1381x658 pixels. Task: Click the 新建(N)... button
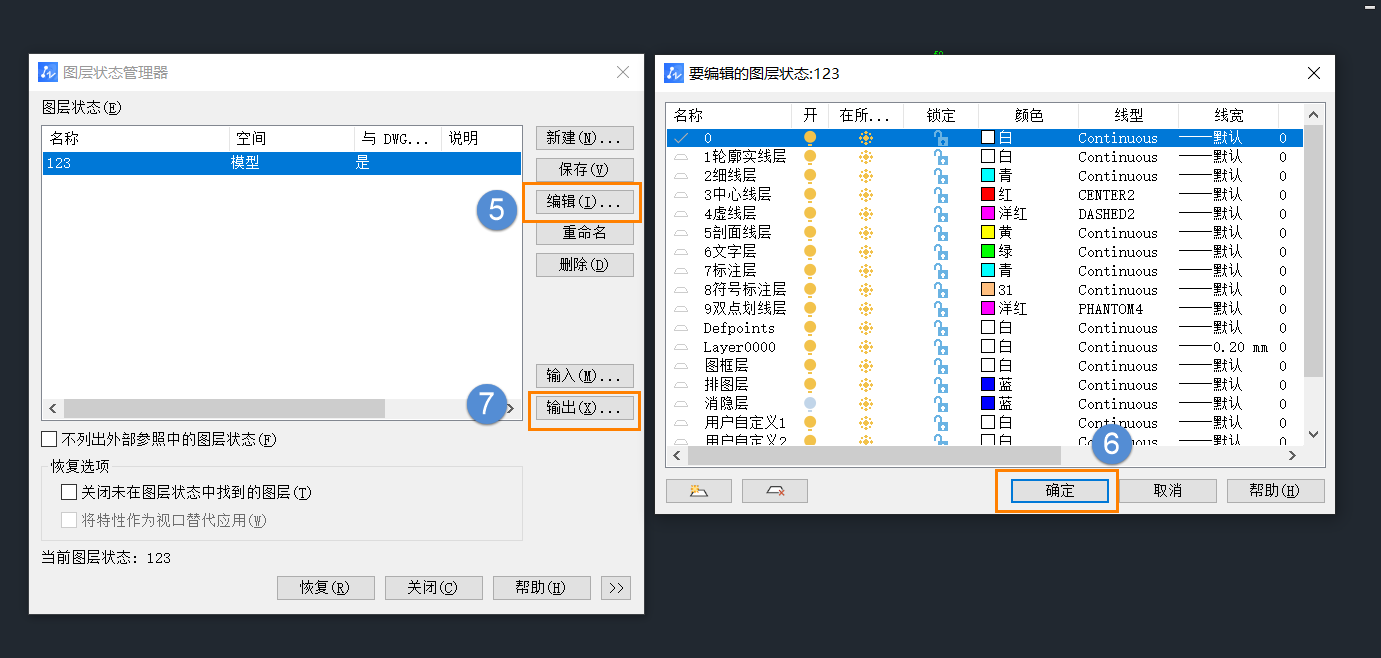(585, 138)
